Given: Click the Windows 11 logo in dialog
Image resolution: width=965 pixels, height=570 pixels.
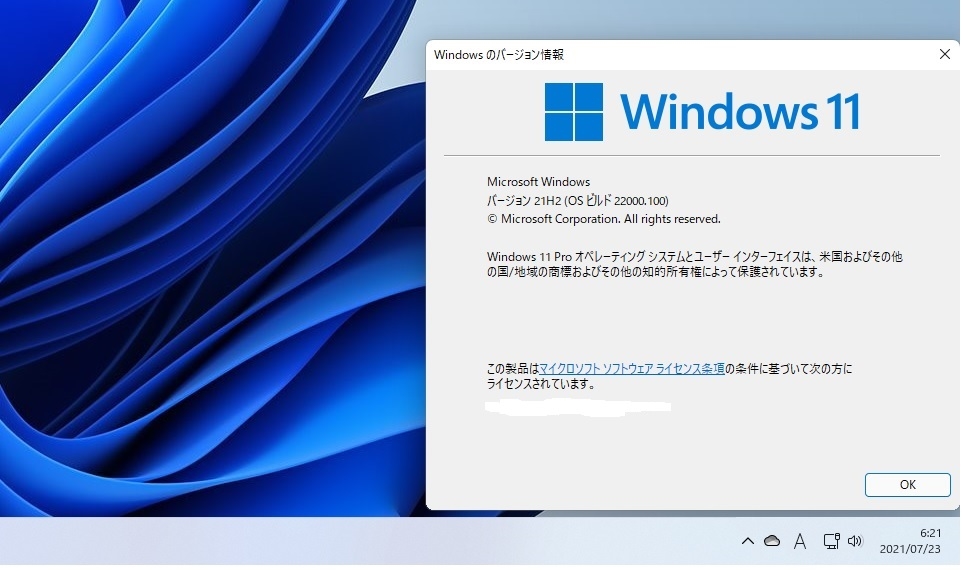Looking at the screenshot, I should point(702,112).
